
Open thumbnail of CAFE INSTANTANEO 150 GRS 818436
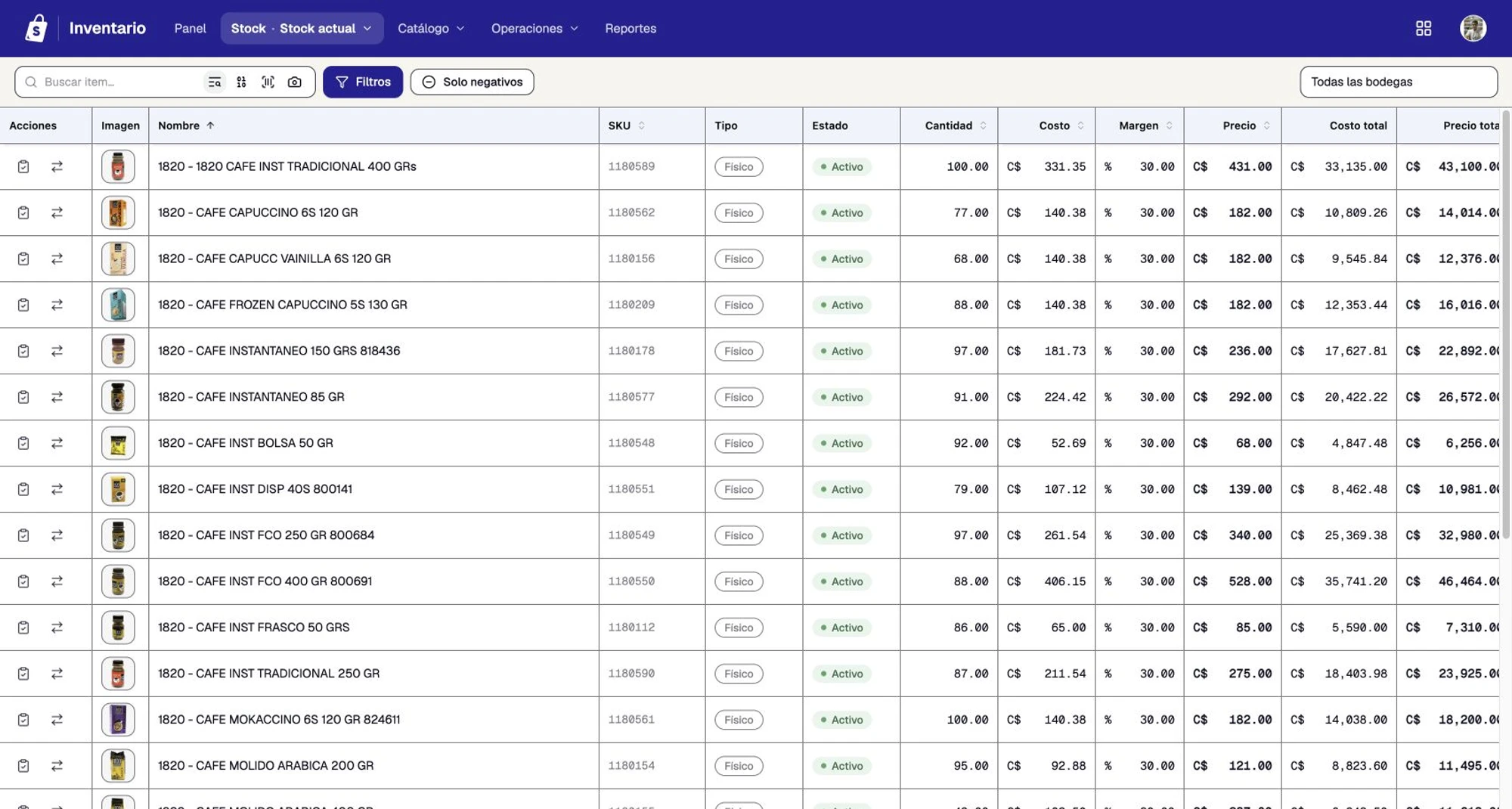tap(118, 351)
